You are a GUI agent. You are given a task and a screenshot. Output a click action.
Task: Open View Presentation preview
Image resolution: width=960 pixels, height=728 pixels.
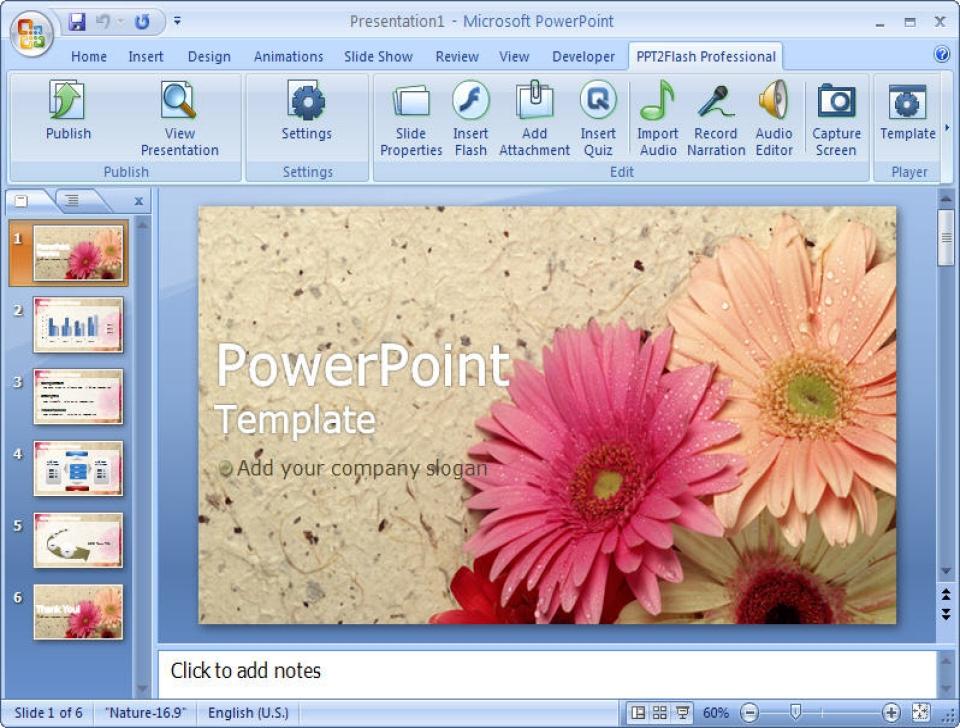click(179, 102)
